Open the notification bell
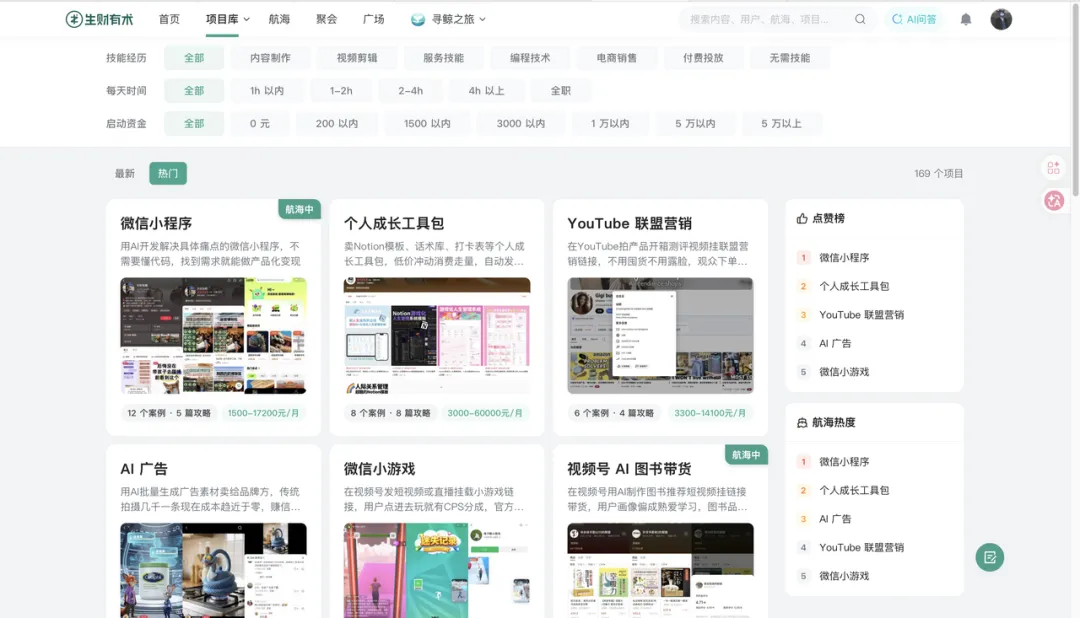Viewport: 1080px width, 618px height. pos(966,19)
